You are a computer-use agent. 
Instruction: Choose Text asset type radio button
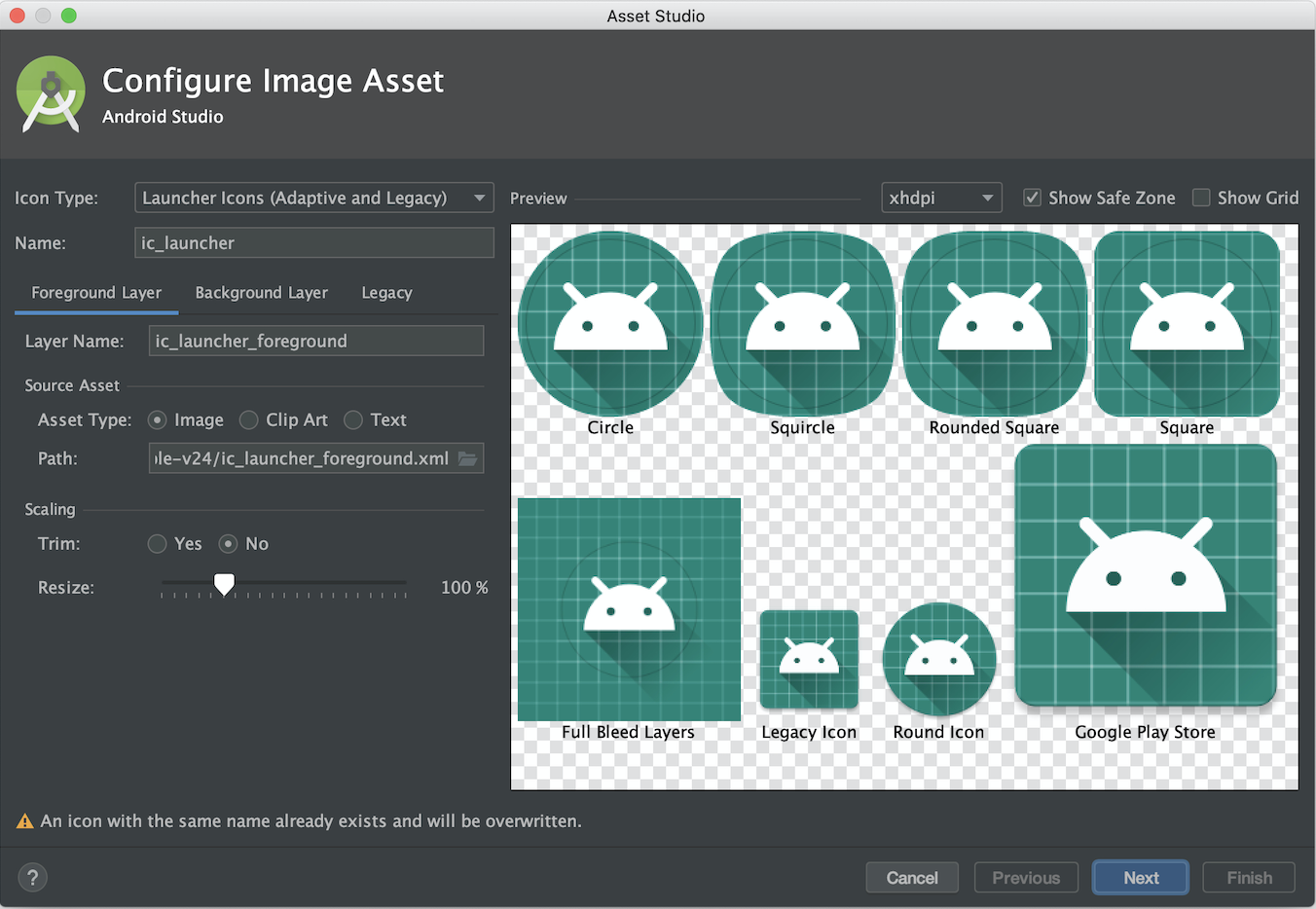tap(353, 419)
